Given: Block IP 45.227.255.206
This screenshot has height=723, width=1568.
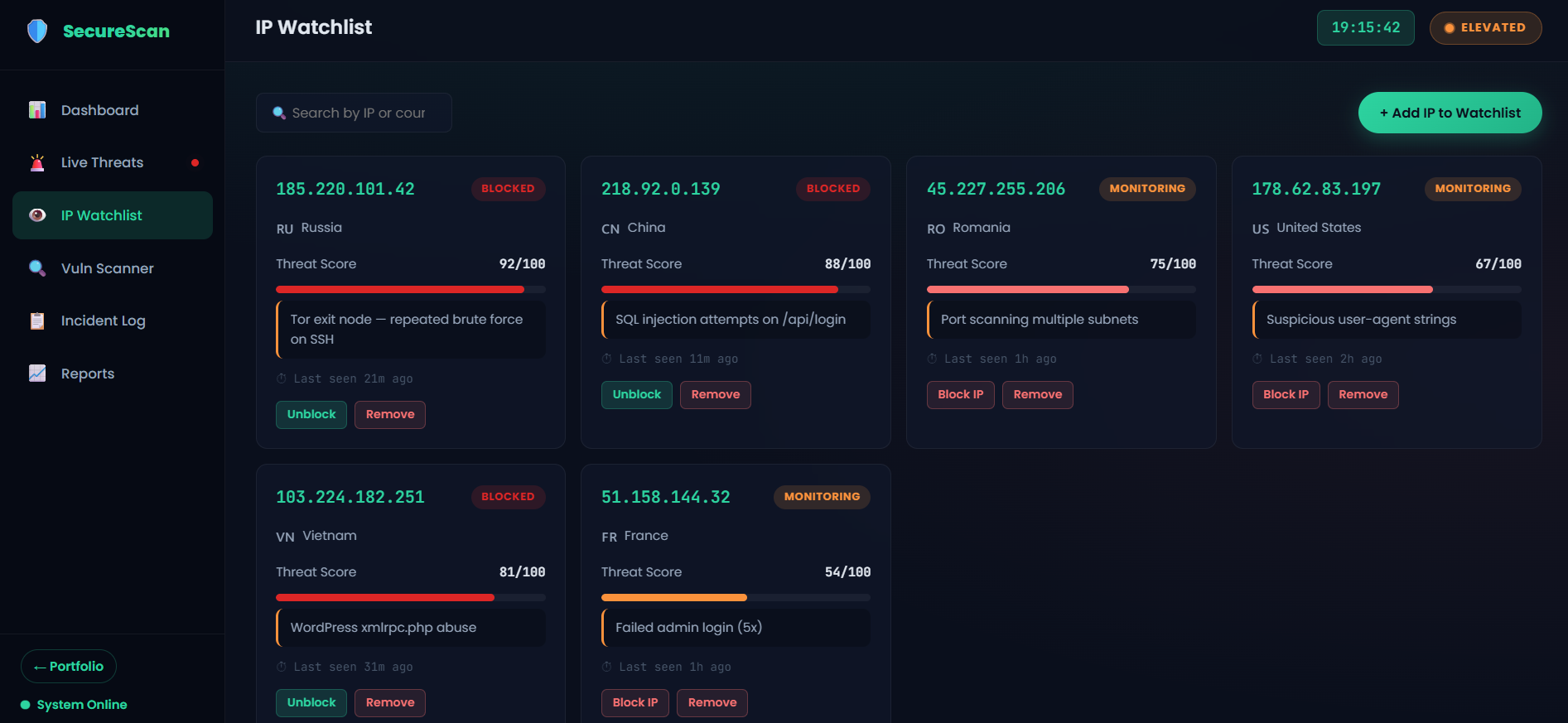Looking at the screenshot, I should [x=961, y=394].
